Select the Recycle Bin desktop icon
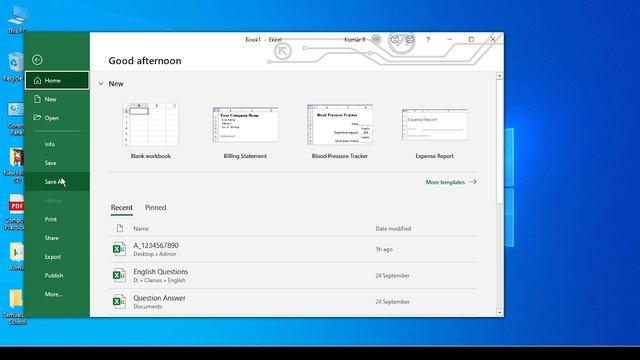640x360 pixels. [x=15, y=67]
